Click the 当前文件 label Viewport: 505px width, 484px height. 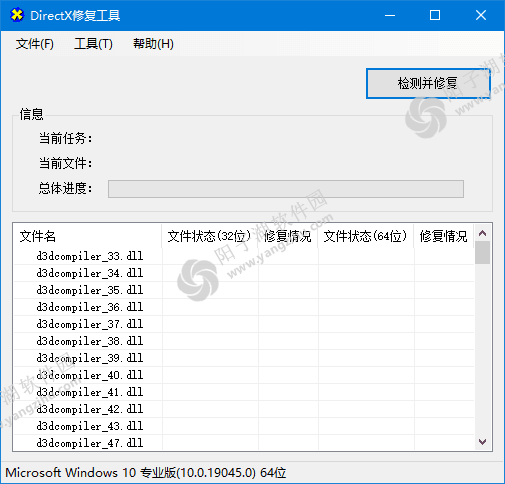[65, 163]
